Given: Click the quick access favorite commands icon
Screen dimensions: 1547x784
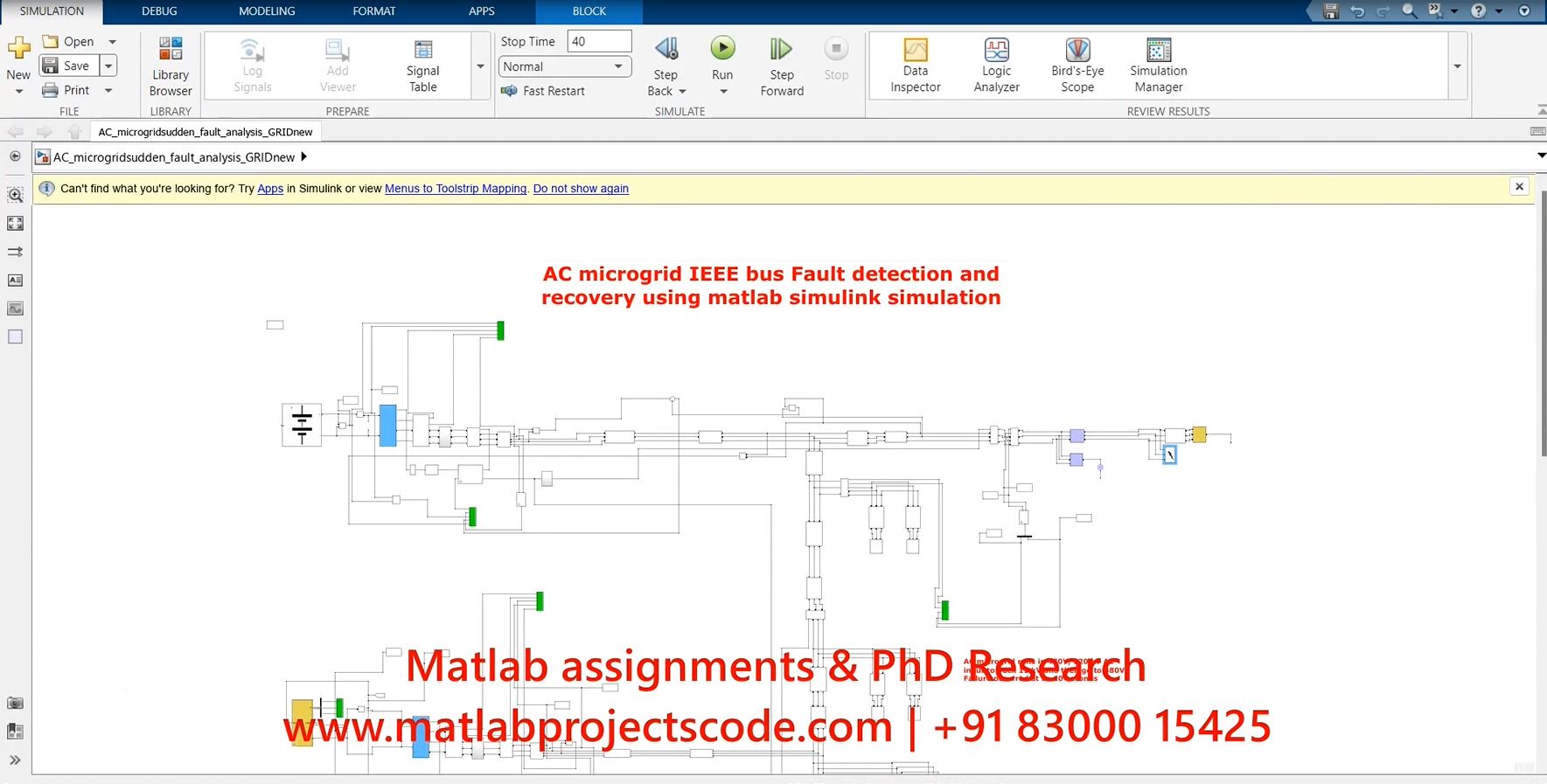Looking at the screenshot, I should [x=1435, y=11].
